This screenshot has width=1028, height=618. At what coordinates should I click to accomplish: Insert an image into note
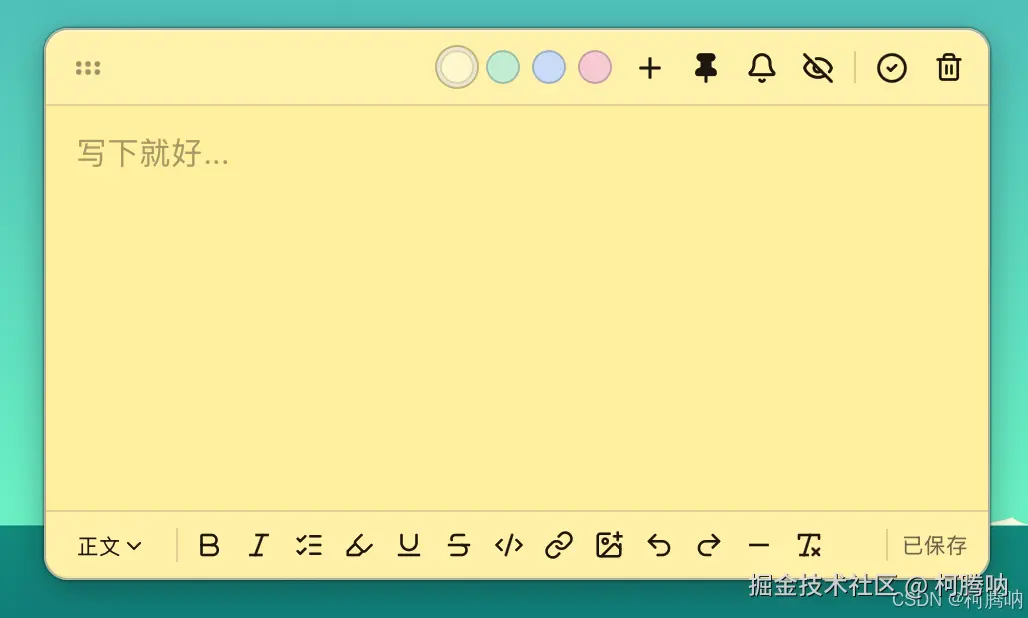pos(609,545)
